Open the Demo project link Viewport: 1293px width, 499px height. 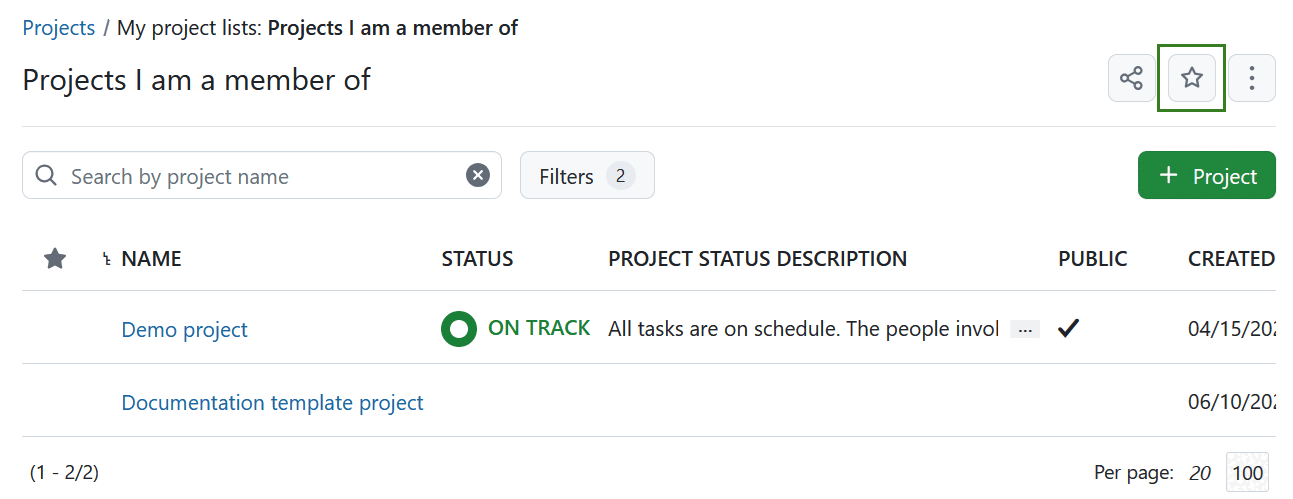(184, 329)
